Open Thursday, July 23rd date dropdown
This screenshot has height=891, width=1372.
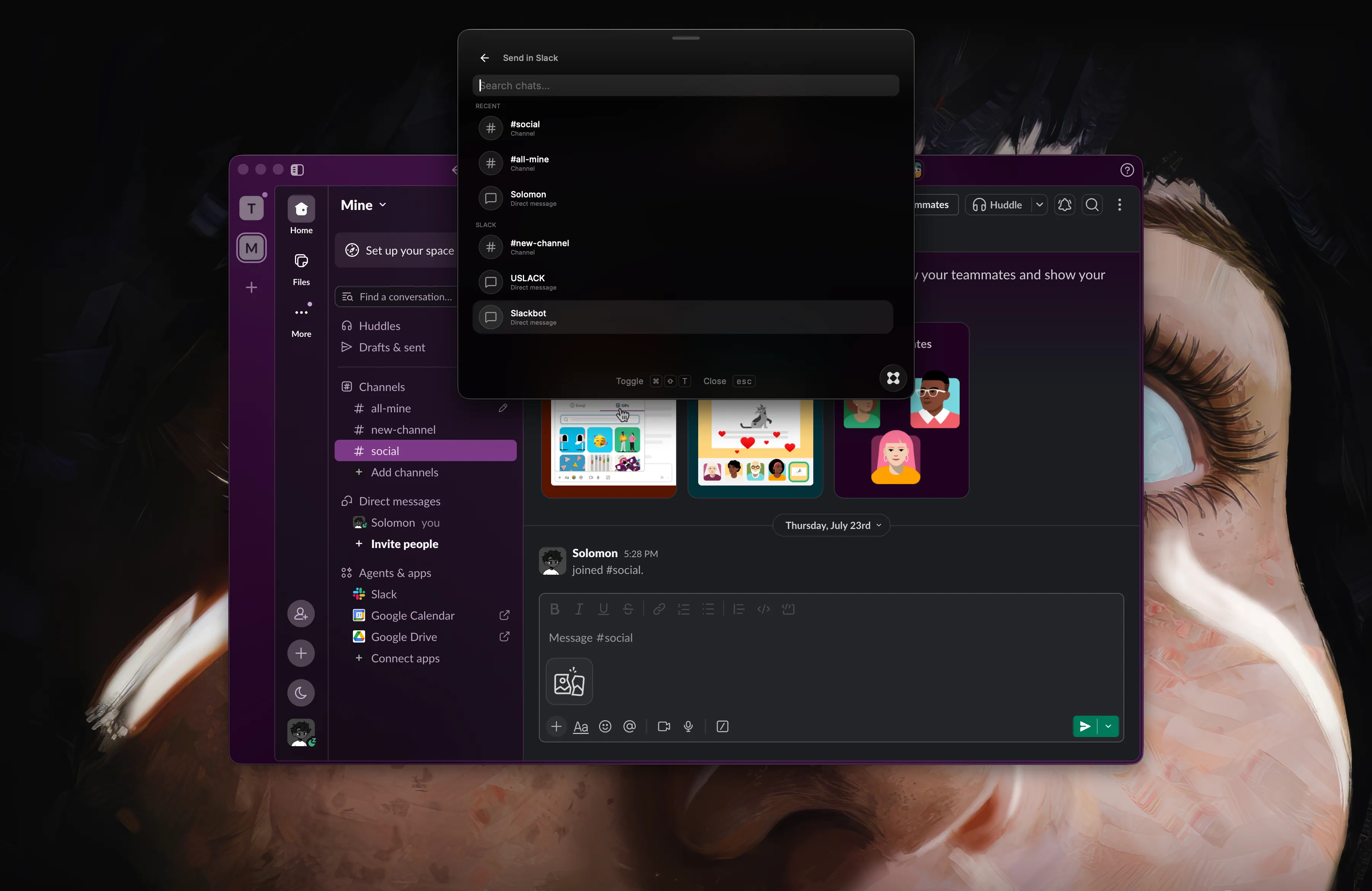831,526
